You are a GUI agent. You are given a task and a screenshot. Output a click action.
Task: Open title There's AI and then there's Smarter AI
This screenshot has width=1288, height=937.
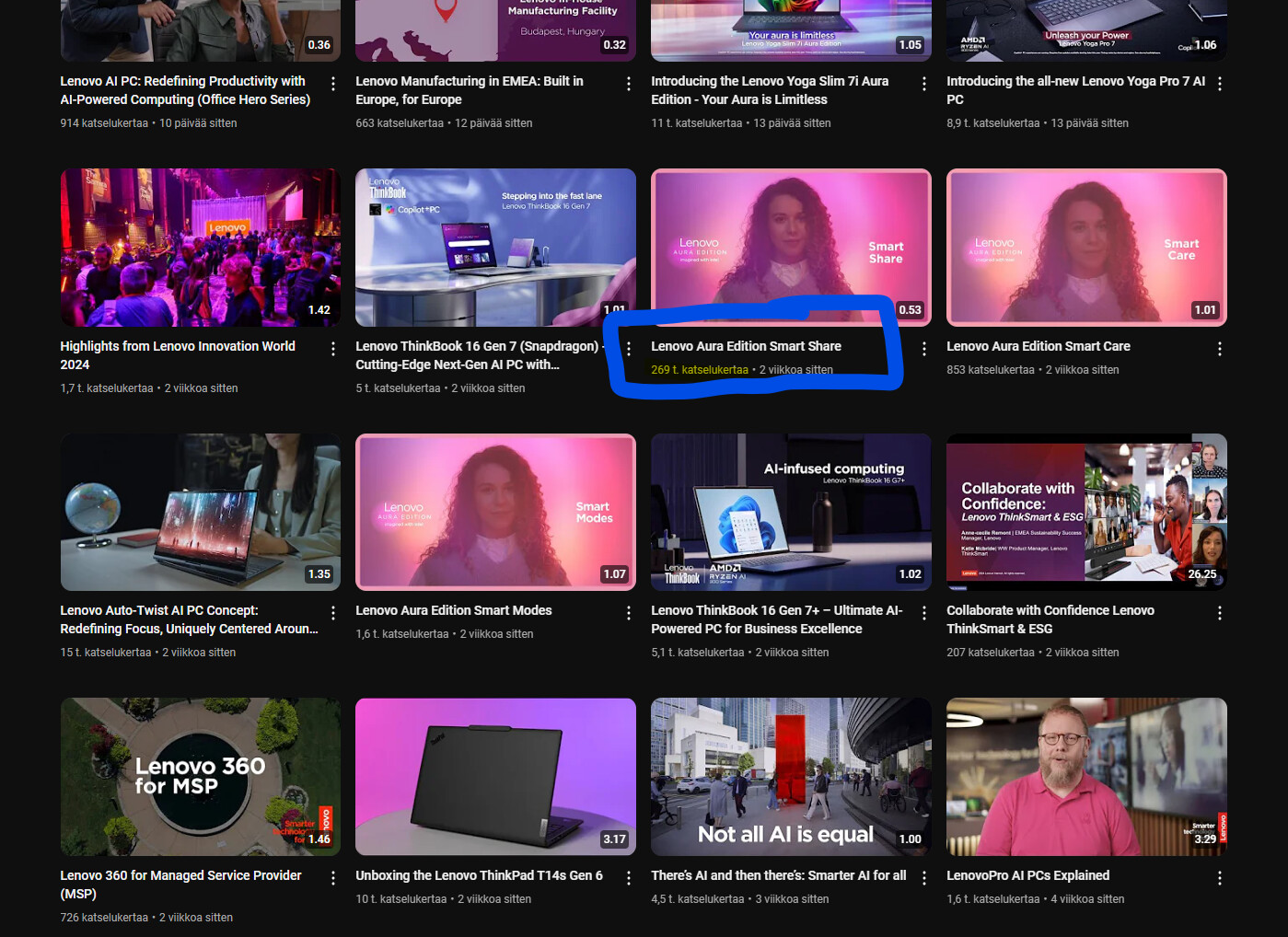point(779,875)
